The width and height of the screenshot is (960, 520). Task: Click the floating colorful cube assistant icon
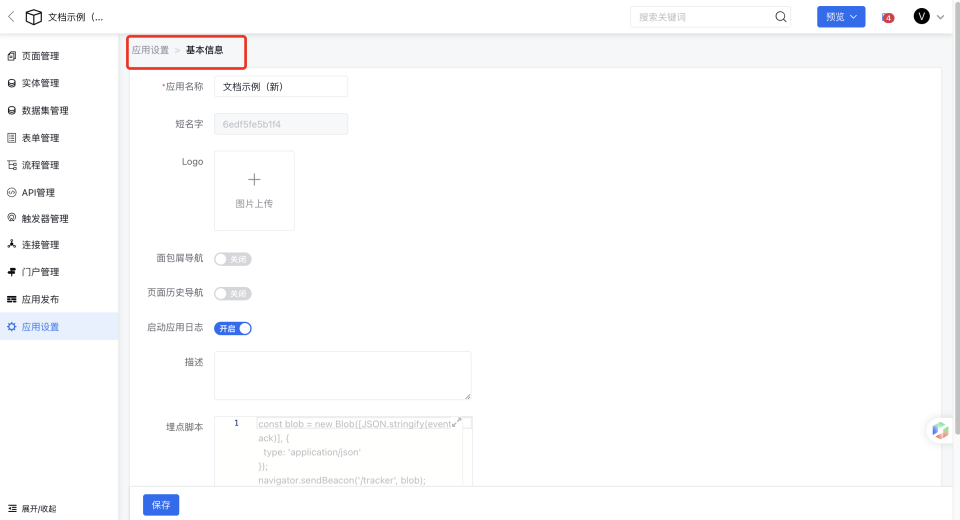point(940,430)
